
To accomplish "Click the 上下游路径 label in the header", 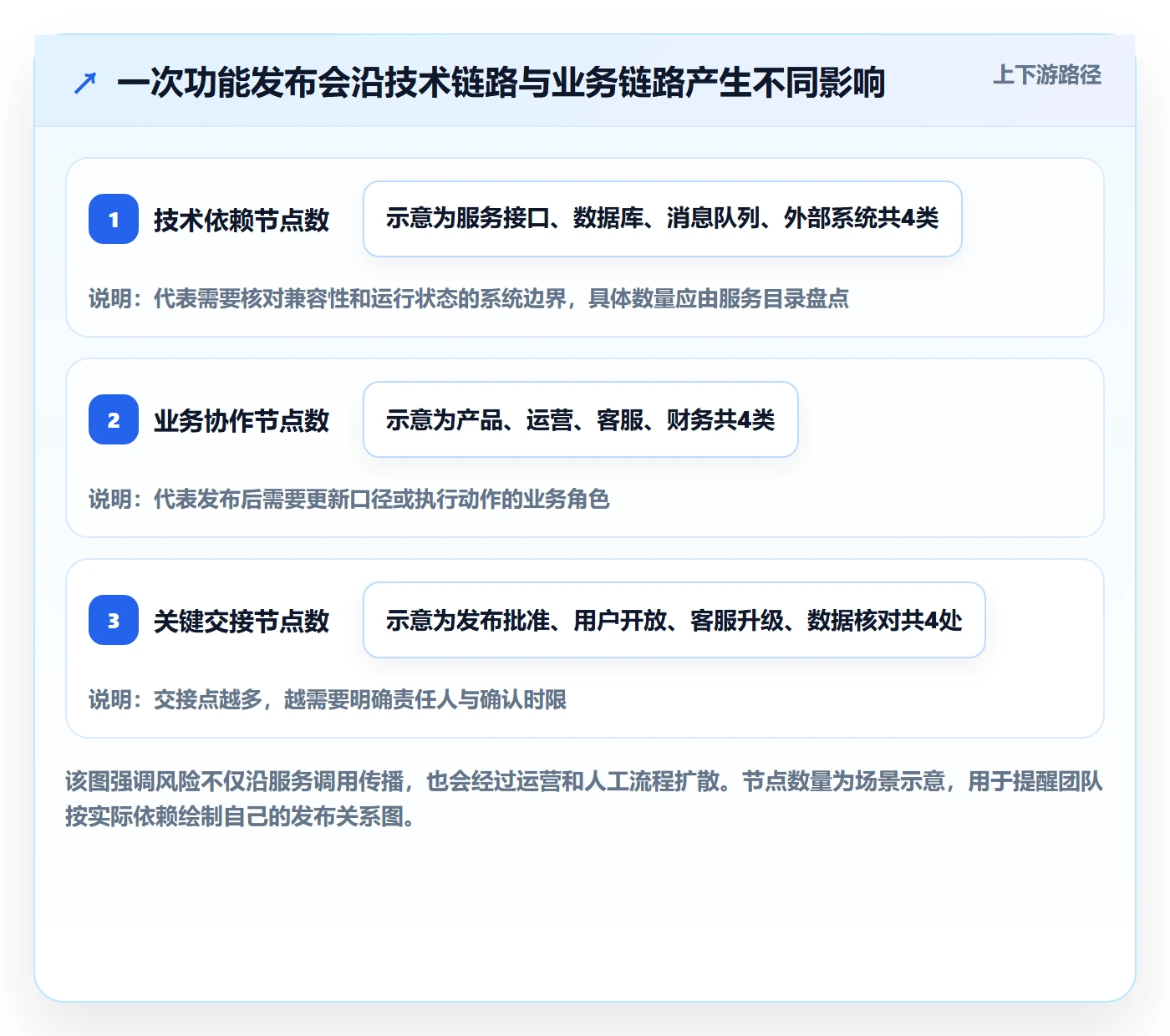I will (1047, 75).
